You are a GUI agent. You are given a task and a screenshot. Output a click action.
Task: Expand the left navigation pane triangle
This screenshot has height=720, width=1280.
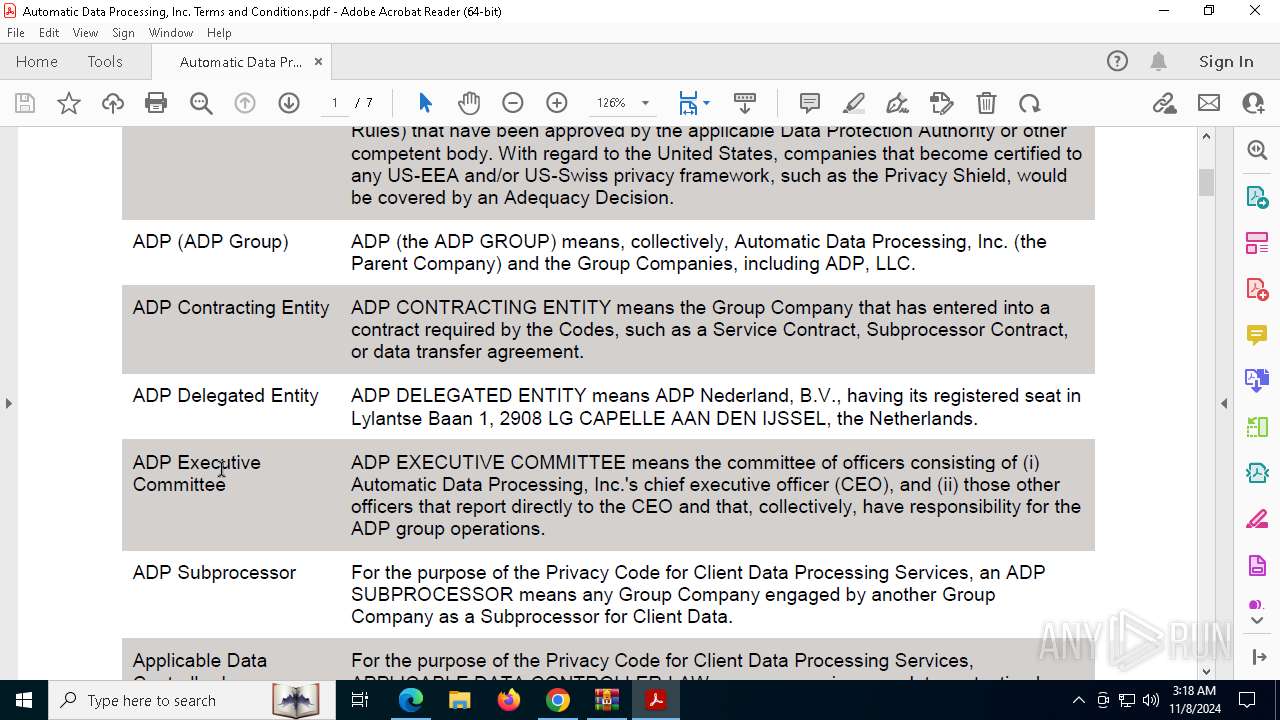click(x=9, y=403)
